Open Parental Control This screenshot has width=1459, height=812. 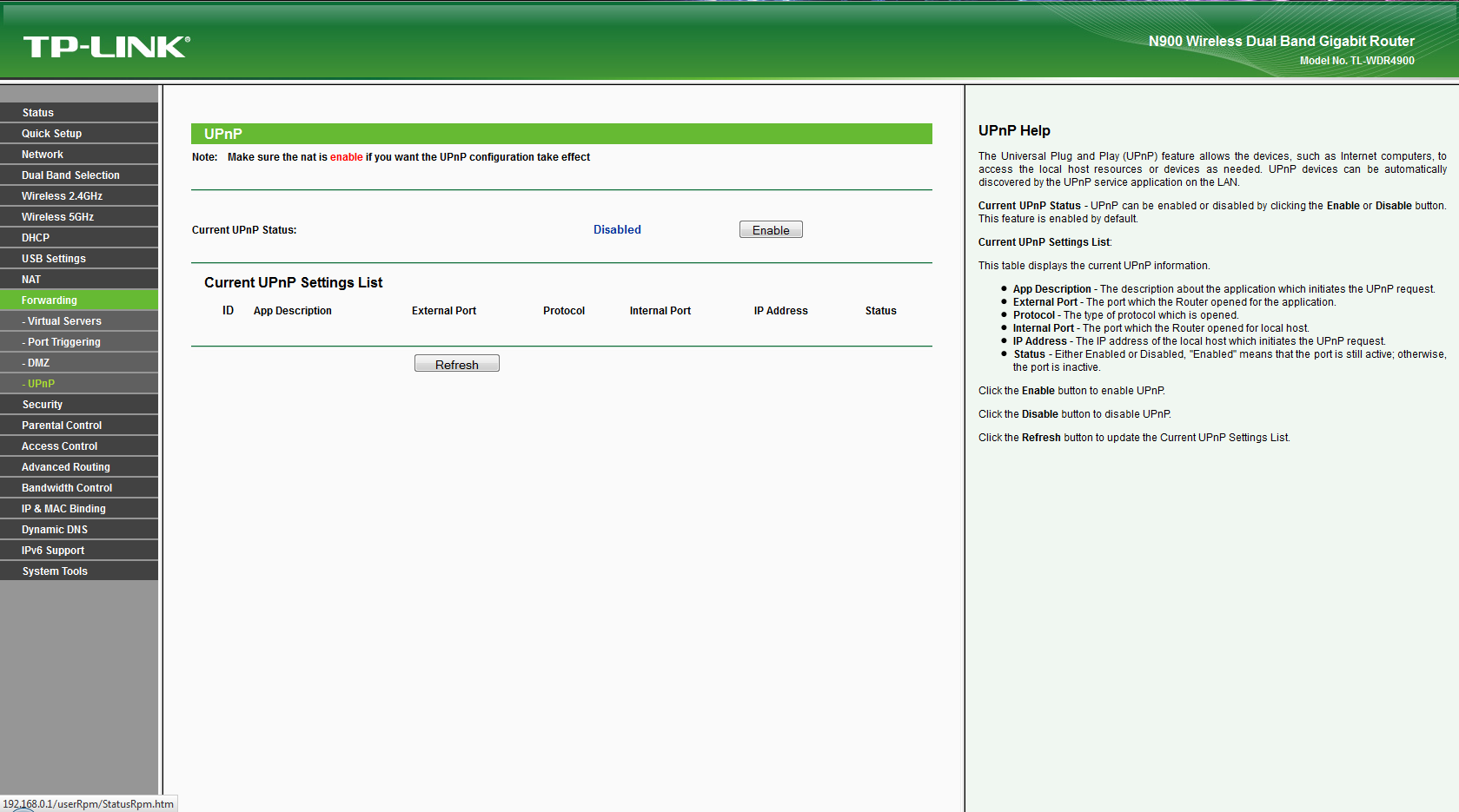pyautogui.click(x=79, y=426)
